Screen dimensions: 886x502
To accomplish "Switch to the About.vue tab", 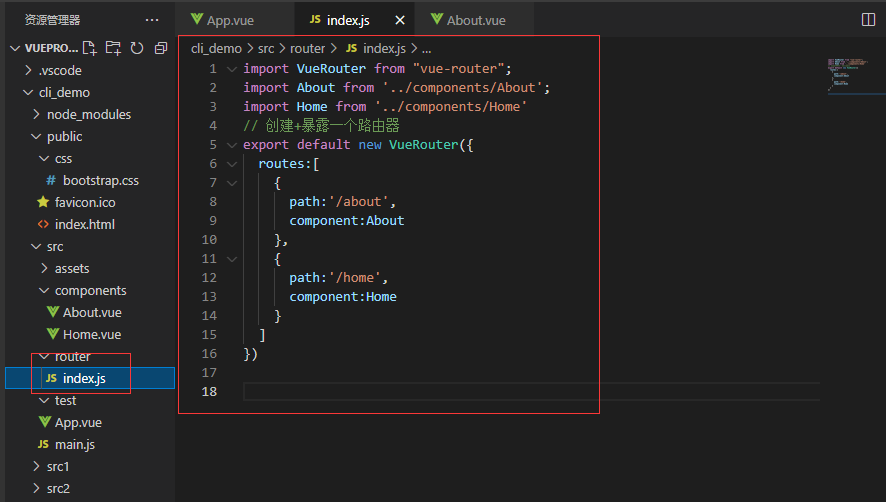I will point(475,20).
